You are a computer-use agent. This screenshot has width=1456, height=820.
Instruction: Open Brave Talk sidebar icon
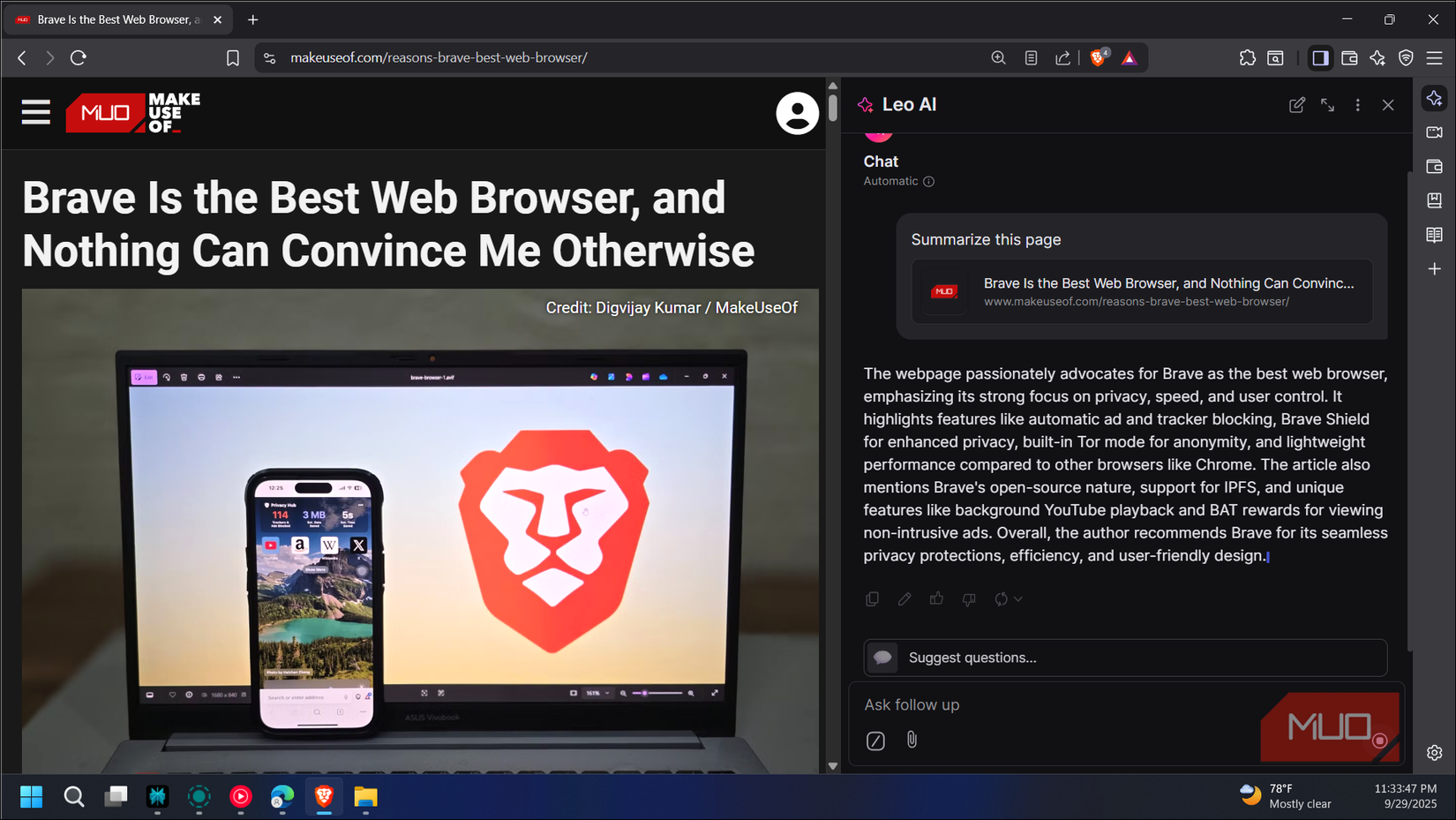point(1435,132)
